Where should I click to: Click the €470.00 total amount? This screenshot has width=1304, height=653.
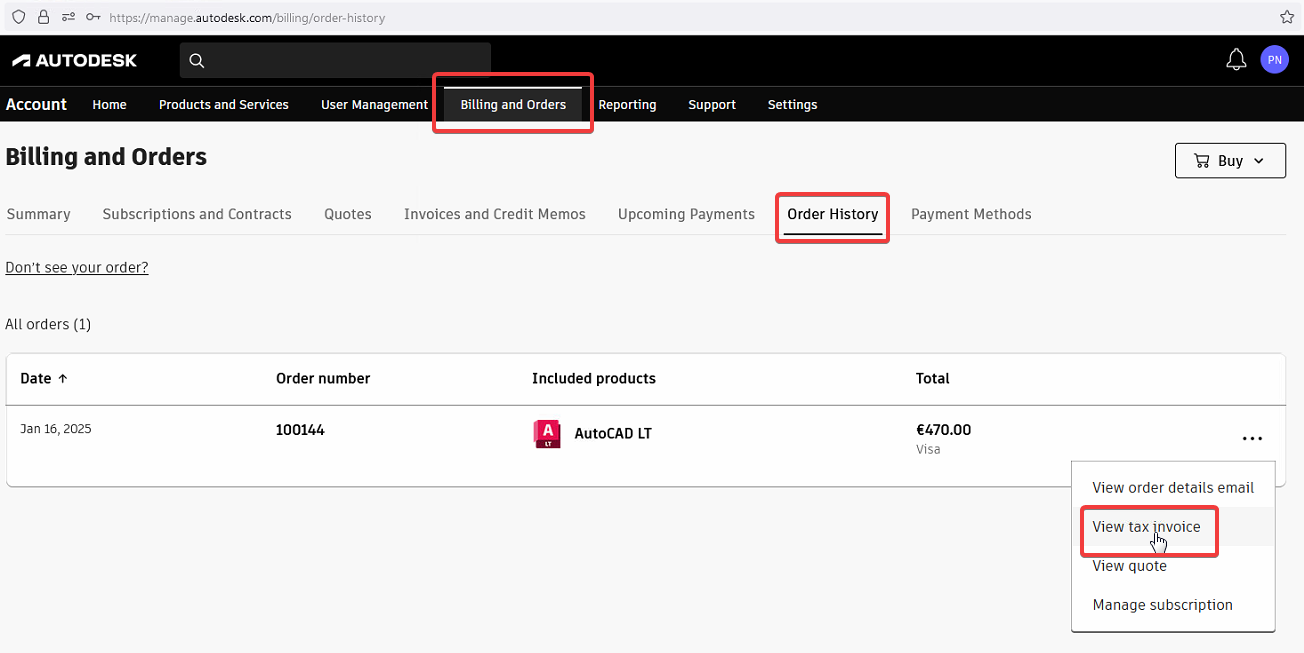point(943,430)
